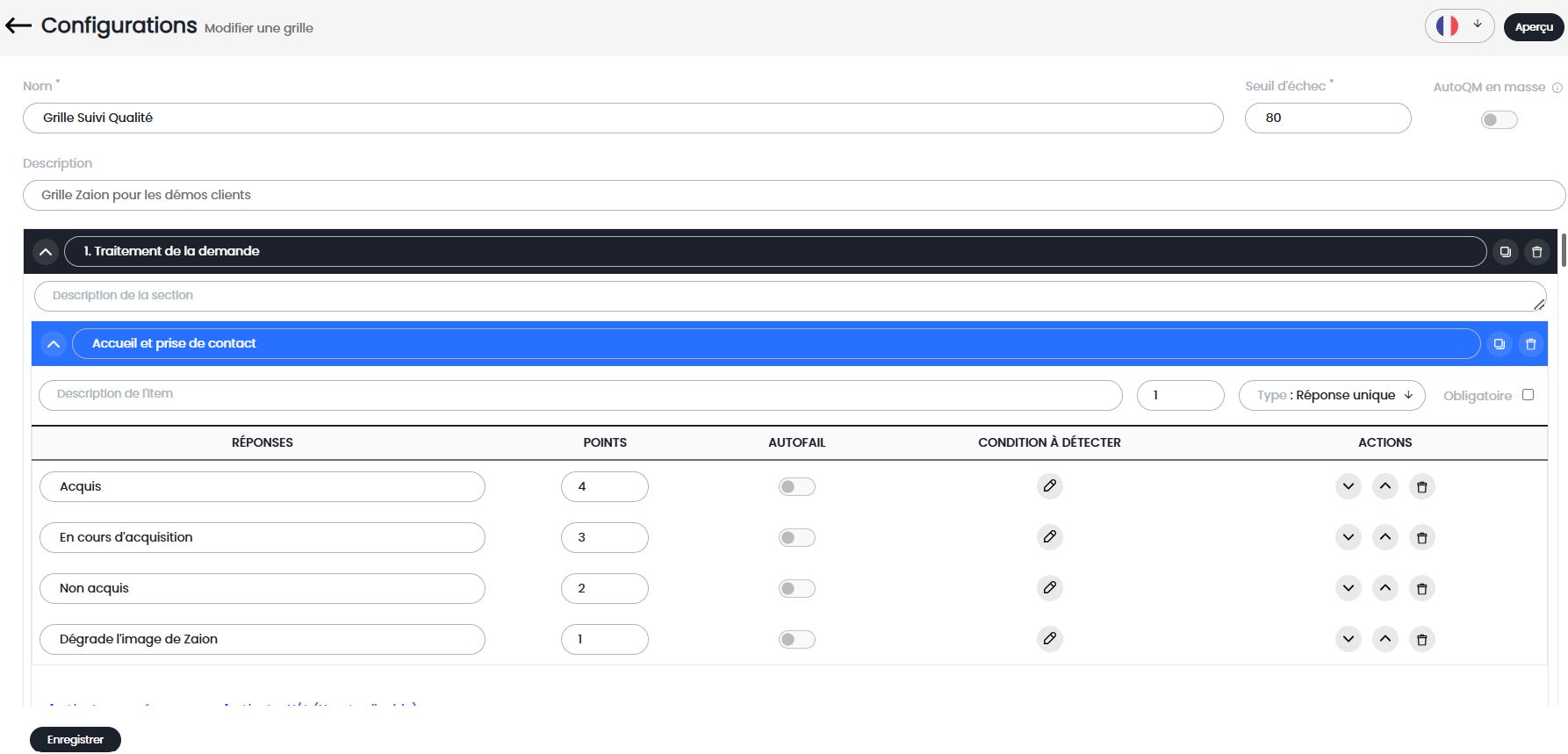Open the Type Réponse unique dropdown

(x=1331, y=396)
